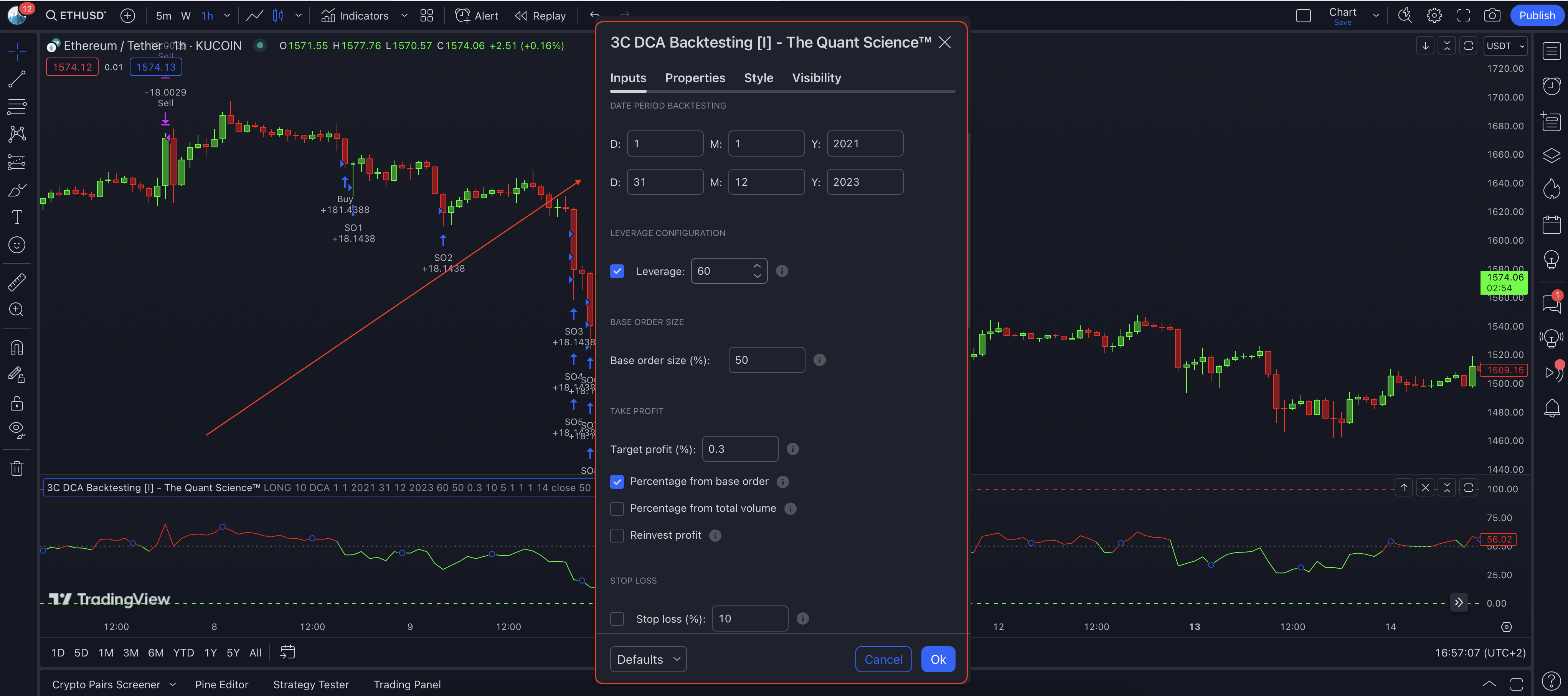This screenshot has height=696, width=1568.
Task: Activate the magnet snap mode
Action: pos(17,347)
